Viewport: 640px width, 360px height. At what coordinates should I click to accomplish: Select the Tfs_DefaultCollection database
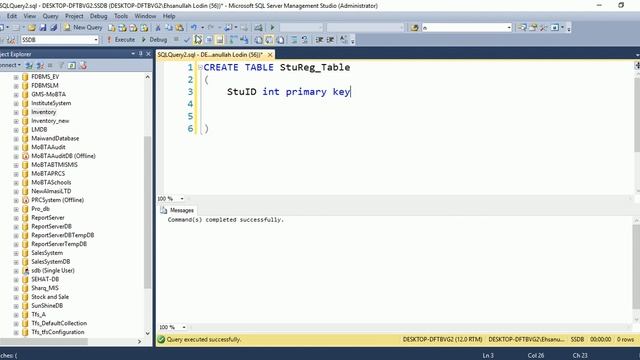point(59,323)
